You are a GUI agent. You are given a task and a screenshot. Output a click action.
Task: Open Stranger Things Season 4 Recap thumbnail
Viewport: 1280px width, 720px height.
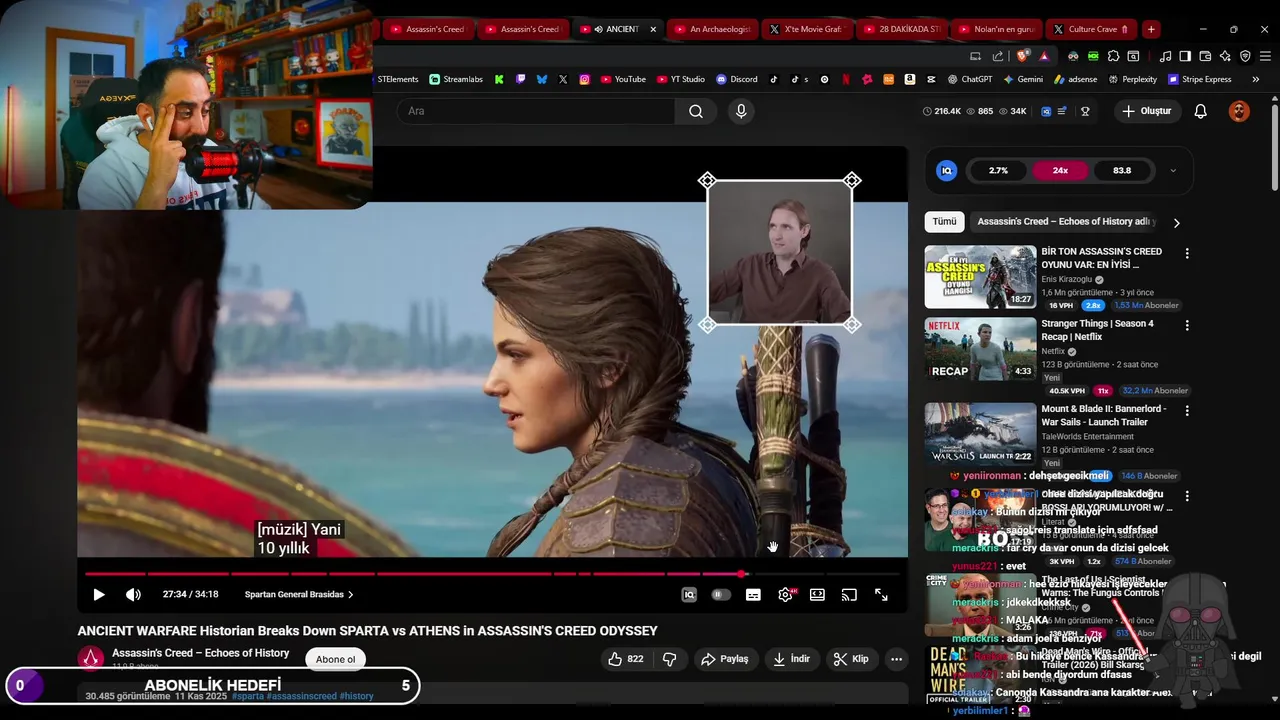click(980, 349)
